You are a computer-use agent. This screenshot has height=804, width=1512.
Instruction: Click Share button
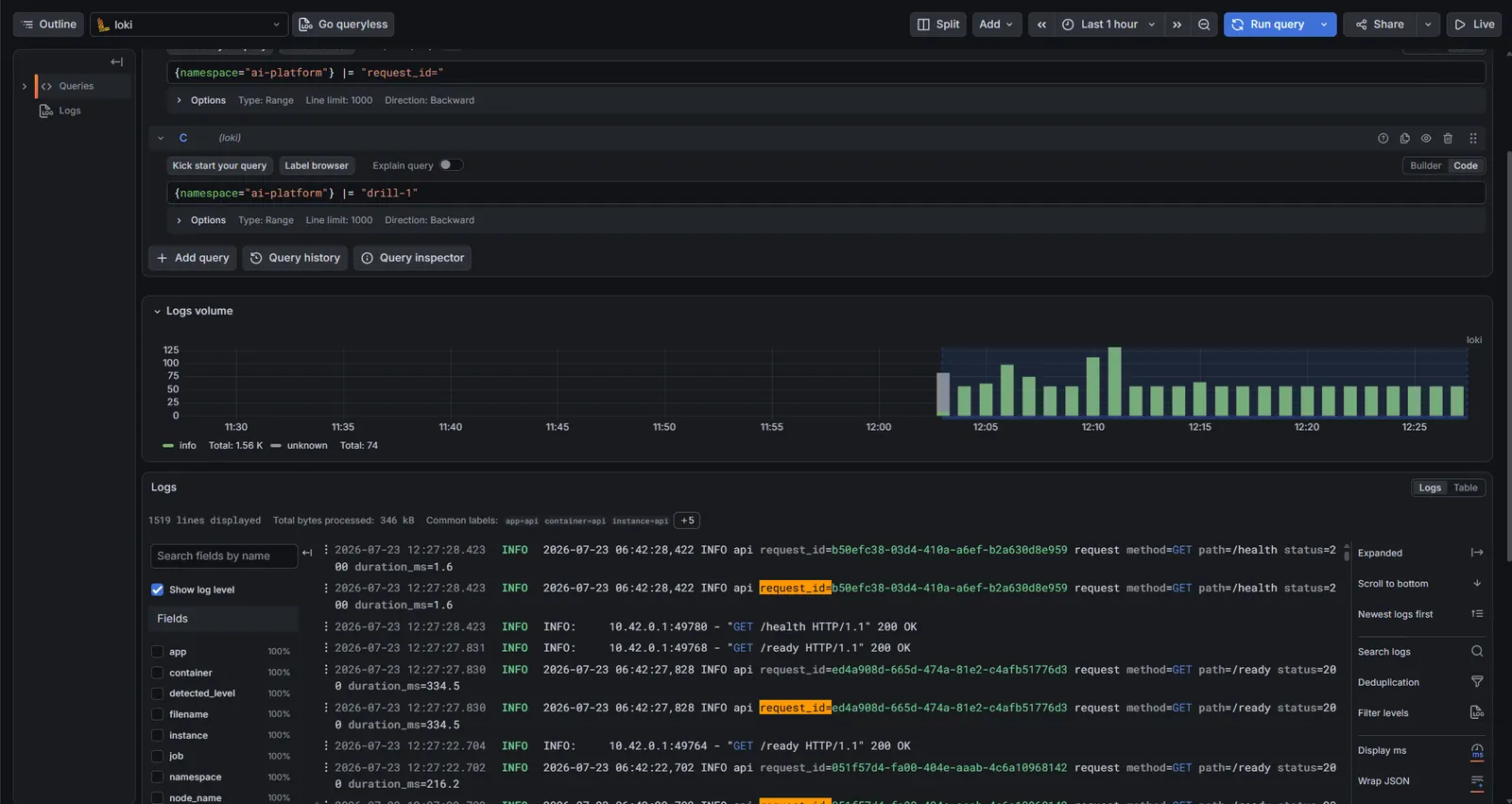coord(1380,25)
